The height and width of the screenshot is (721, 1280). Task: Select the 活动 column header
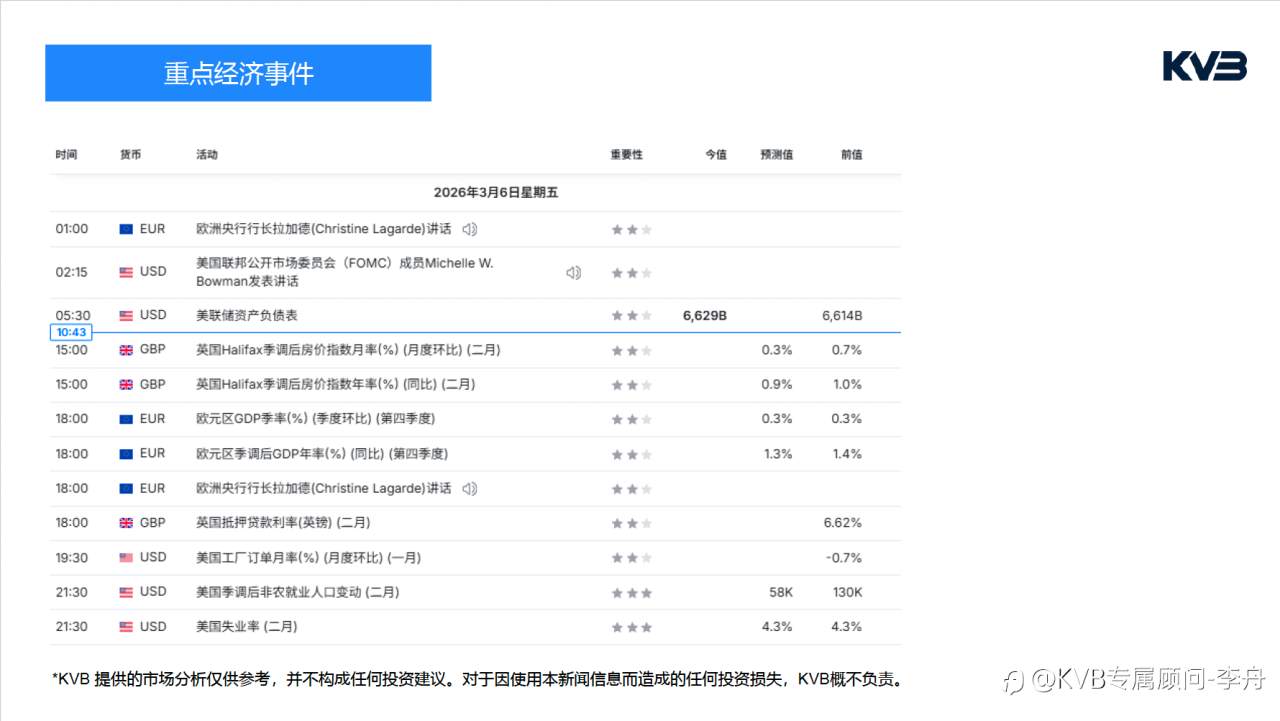click(x=207, y=155)
